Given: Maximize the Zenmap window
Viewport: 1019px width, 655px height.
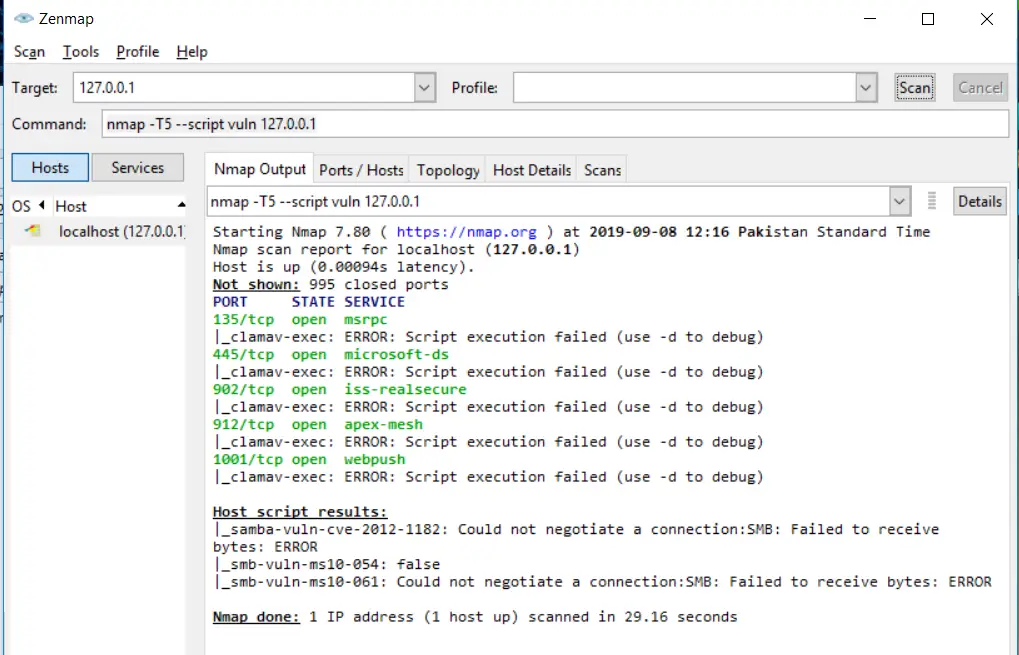Looking at the screenshot, I should tap(928, 19).
